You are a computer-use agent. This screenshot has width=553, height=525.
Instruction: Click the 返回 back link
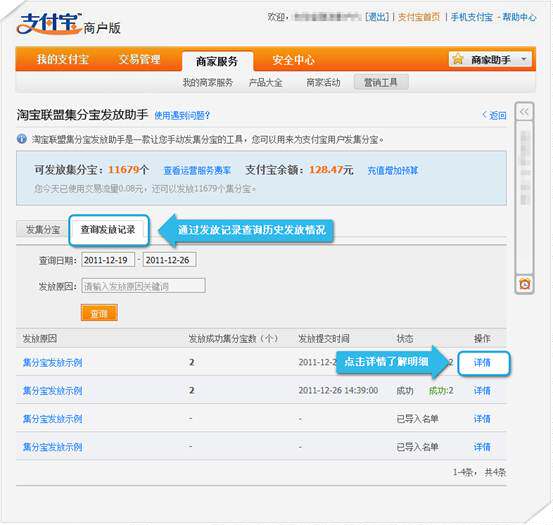(494, 115)
